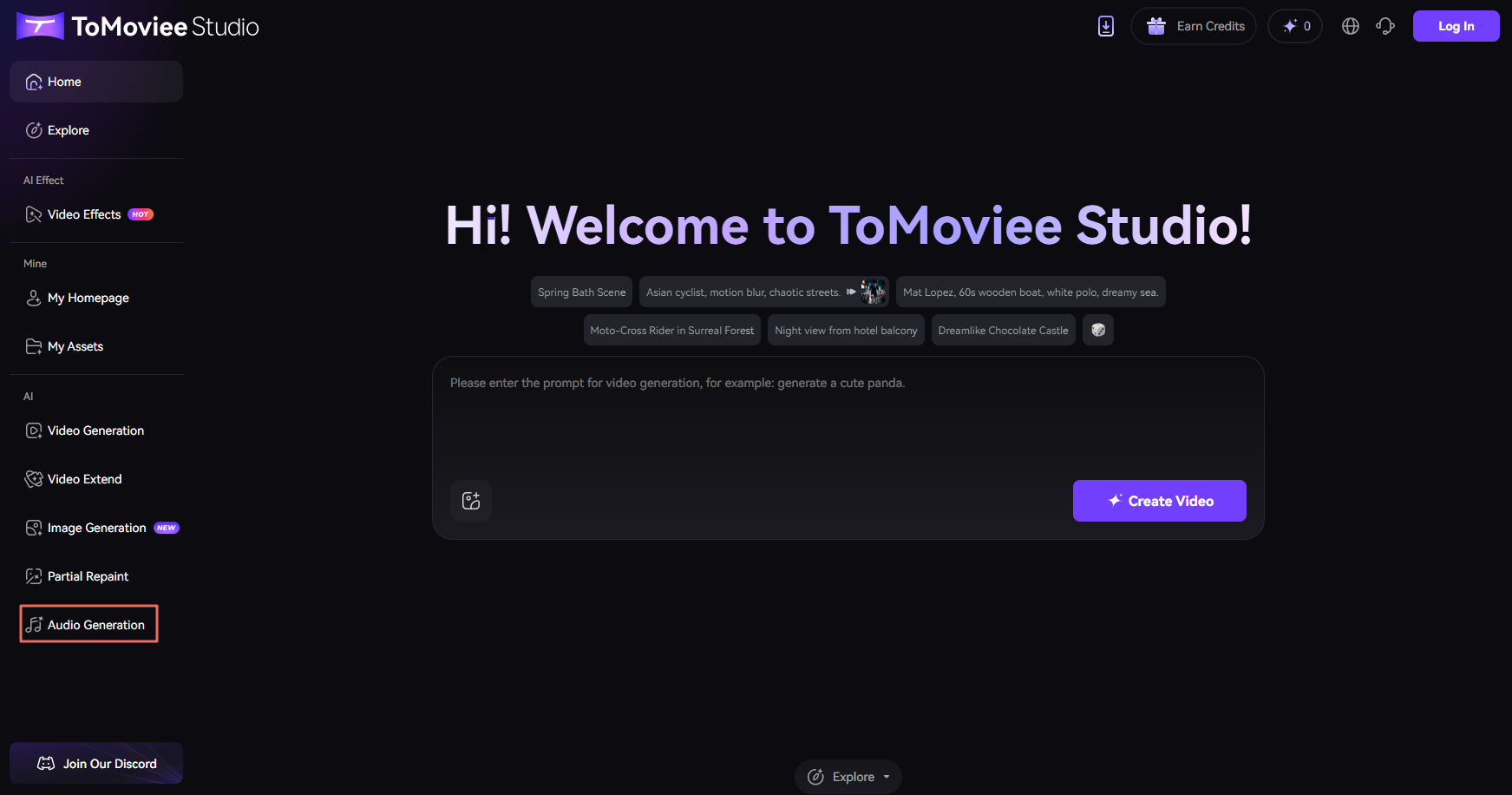Visit My Homepage

pyautogui.click(x=88, y=297)
